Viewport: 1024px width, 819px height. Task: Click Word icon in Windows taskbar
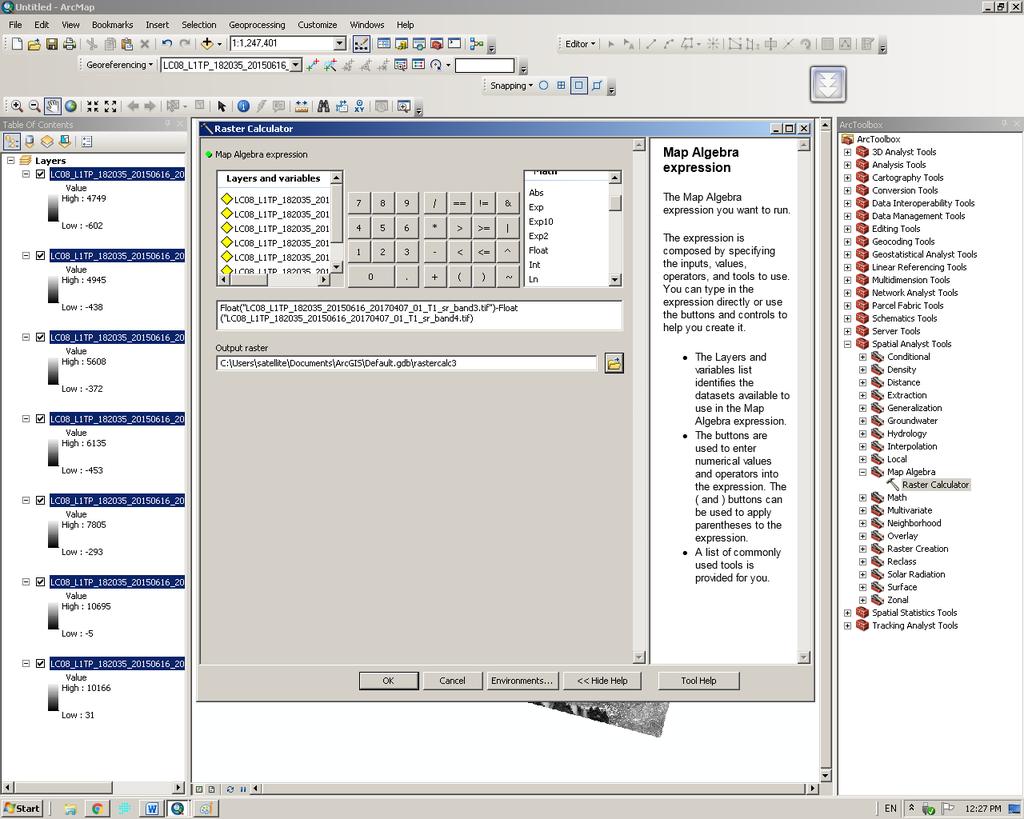(x=152, y=809)
